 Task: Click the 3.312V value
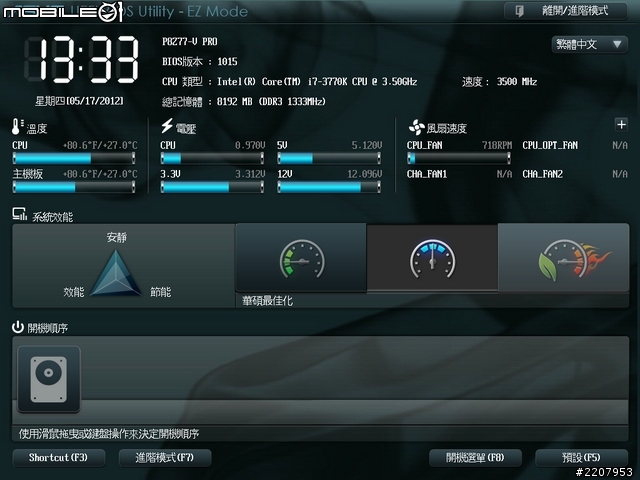click(x=250, y=174)
